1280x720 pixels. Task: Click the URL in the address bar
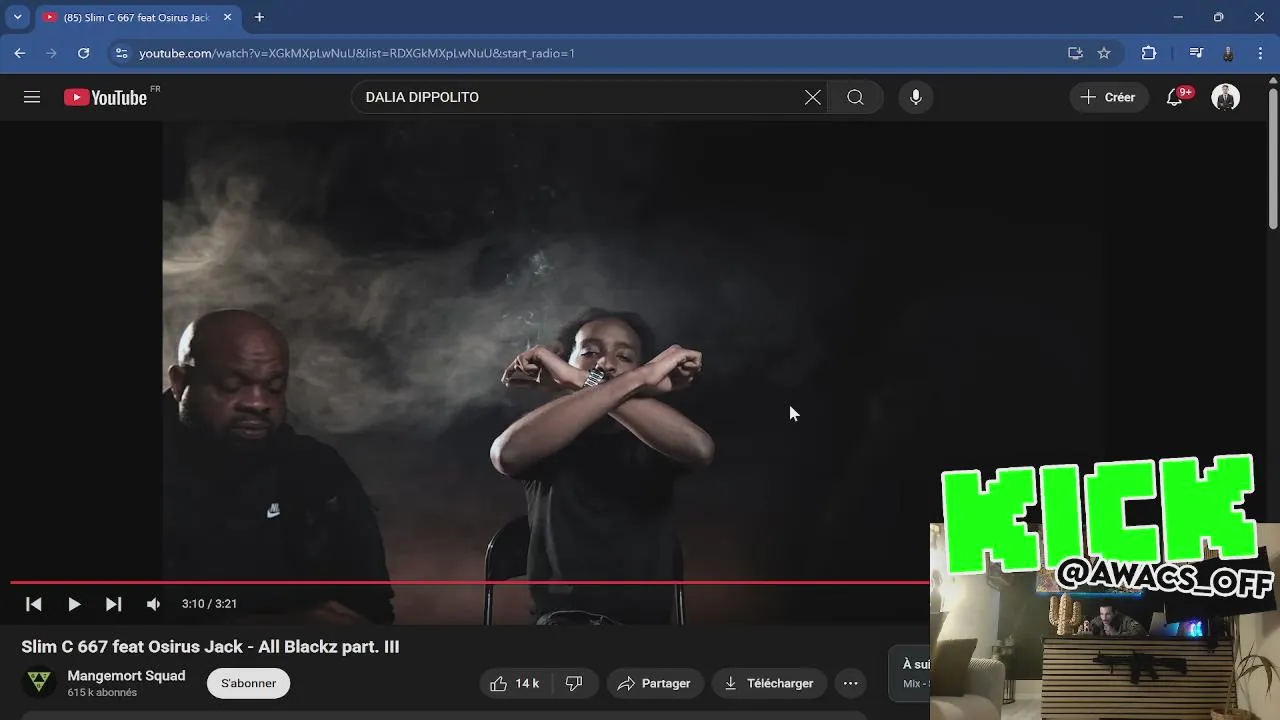(357, 53)
